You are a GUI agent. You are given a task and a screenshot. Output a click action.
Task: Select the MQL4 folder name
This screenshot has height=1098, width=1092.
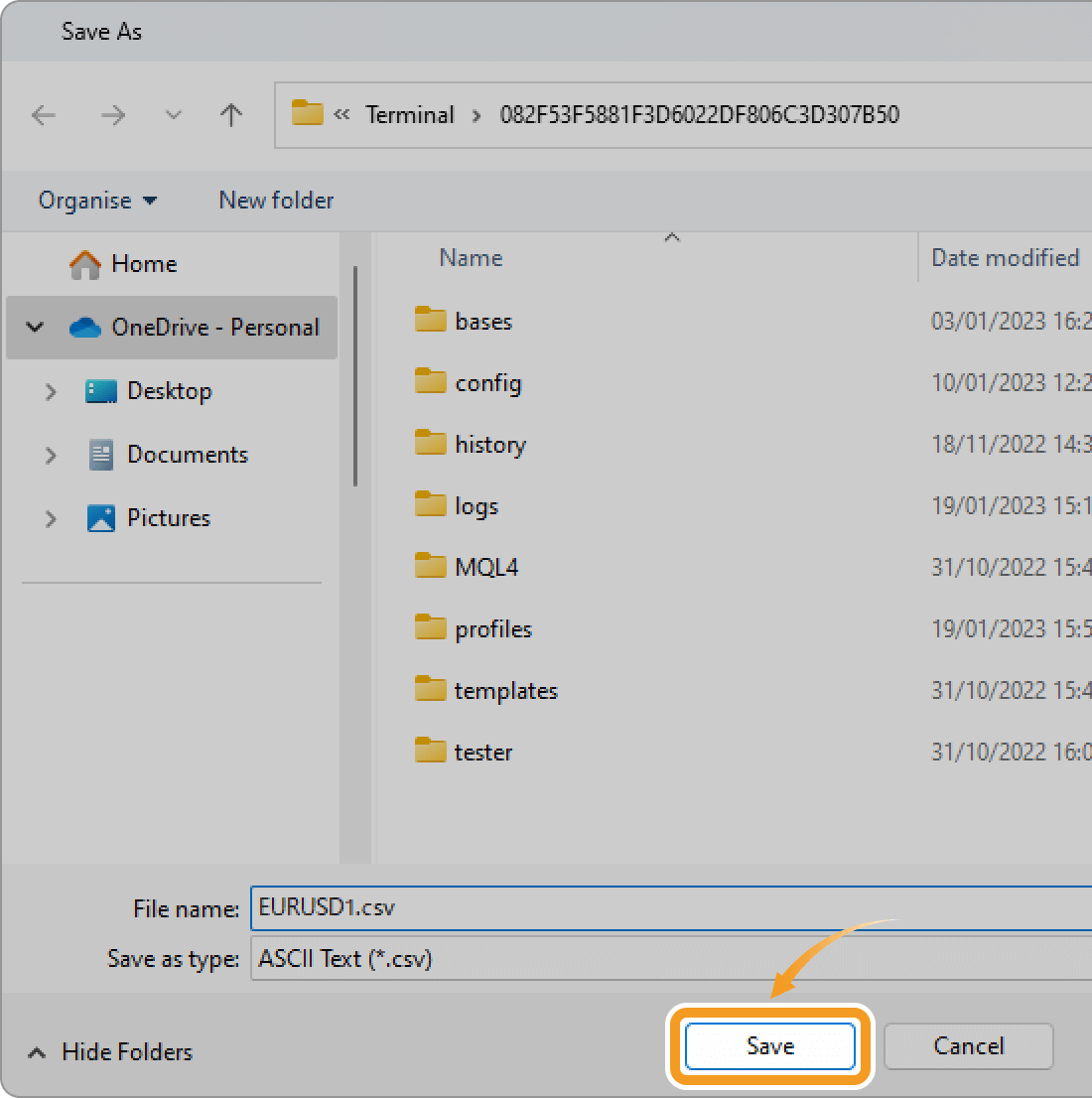click(x=486, y=568)
